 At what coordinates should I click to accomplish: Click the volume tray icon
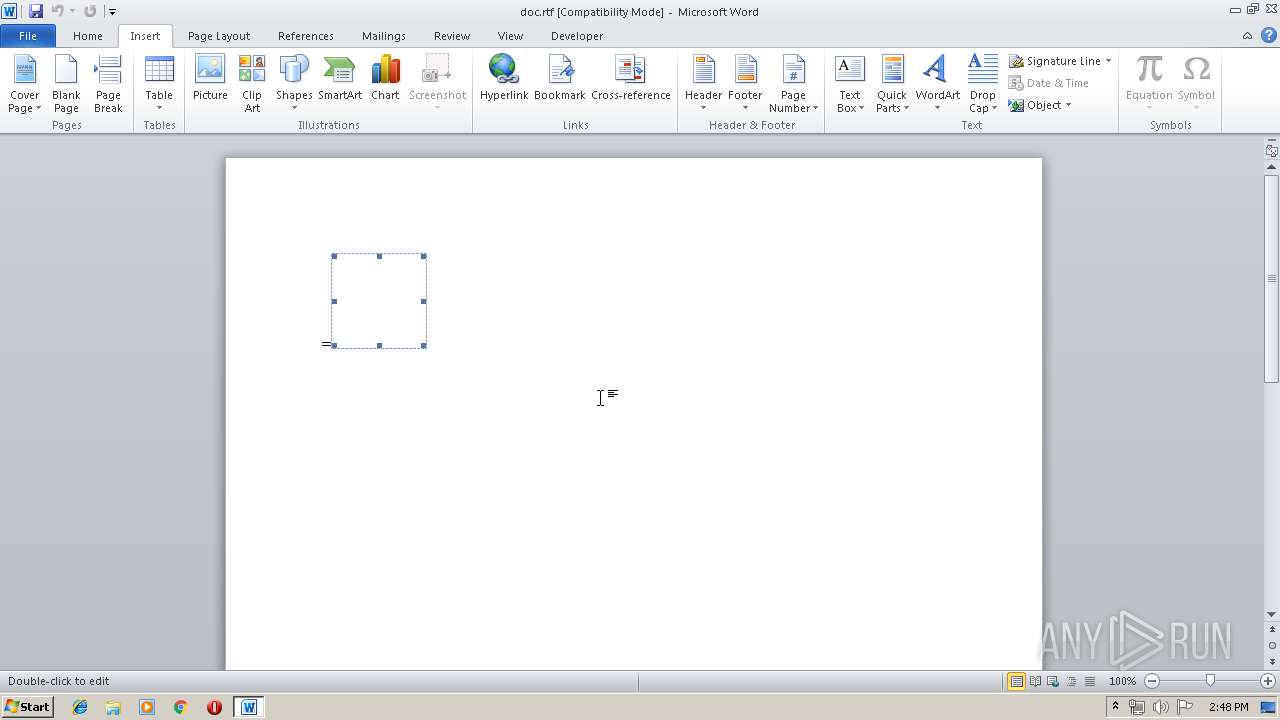1160,707
